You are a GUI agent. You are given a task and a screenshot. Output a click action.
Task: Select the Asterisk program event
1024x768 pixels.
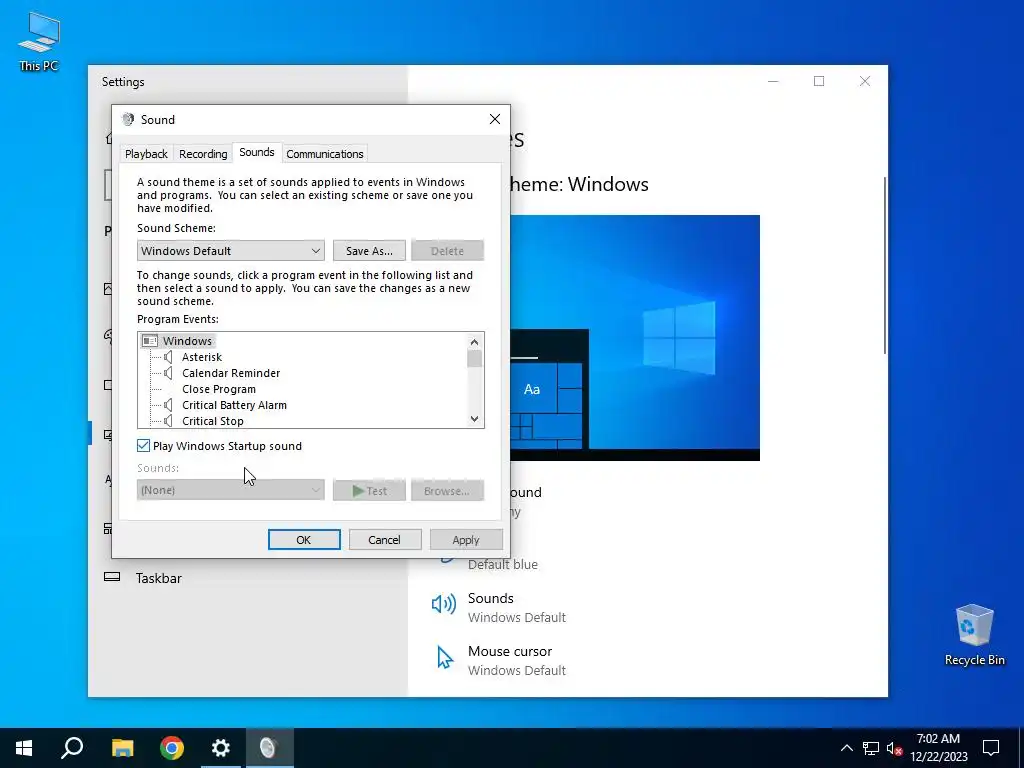(202, 357)
